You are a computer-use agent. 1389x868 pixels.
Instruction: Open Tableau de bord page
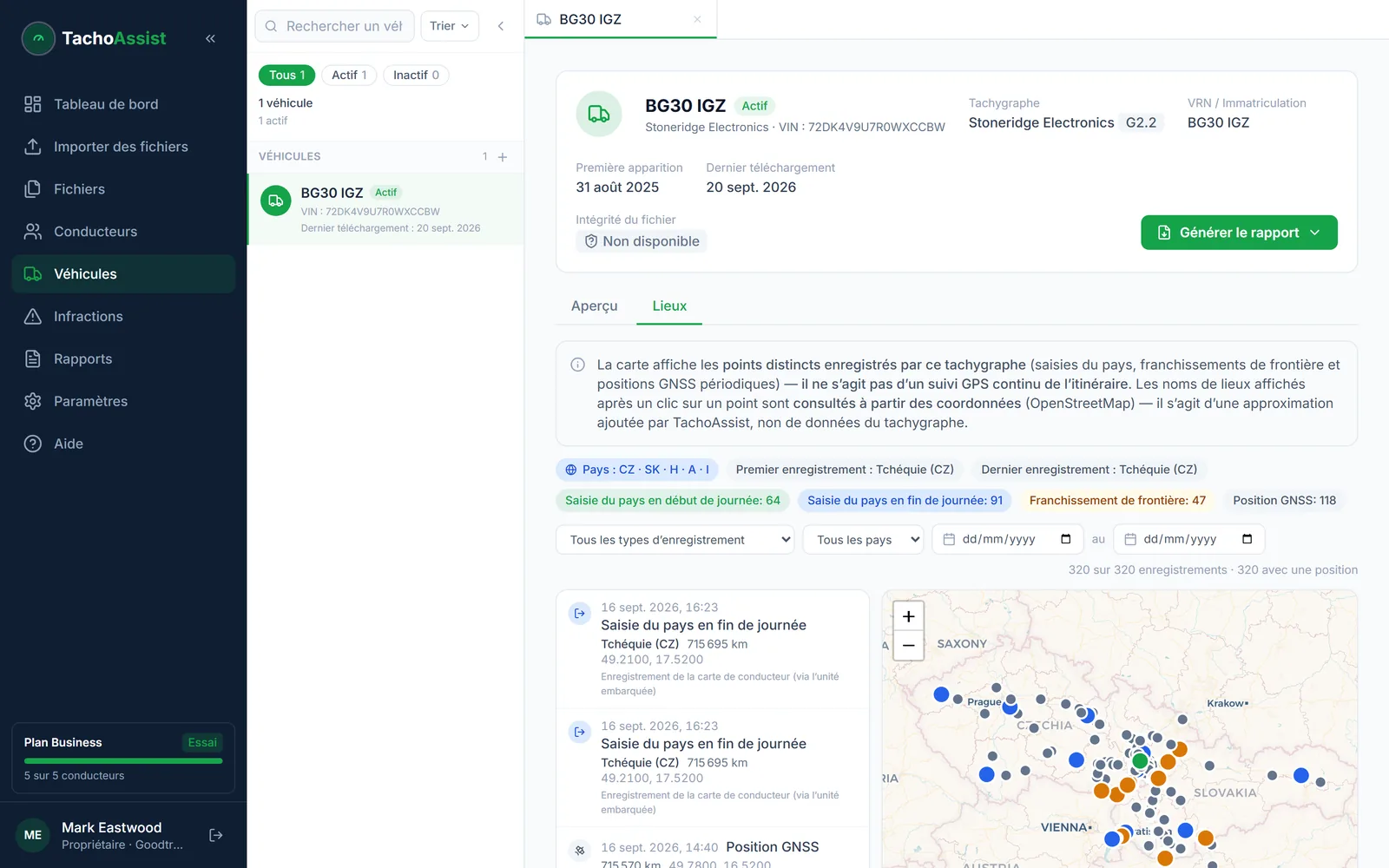point(123,104)
